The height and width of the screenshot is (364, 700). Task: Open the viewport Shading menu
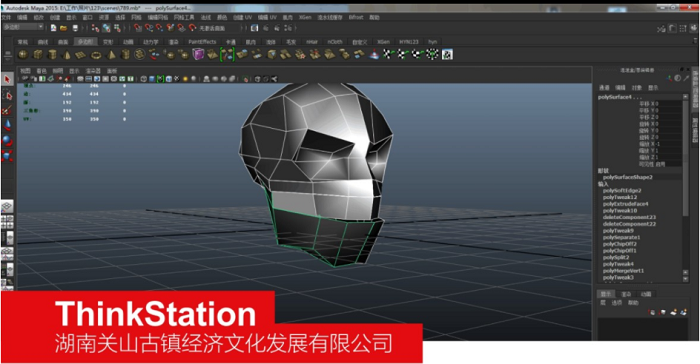click(42, 71)
